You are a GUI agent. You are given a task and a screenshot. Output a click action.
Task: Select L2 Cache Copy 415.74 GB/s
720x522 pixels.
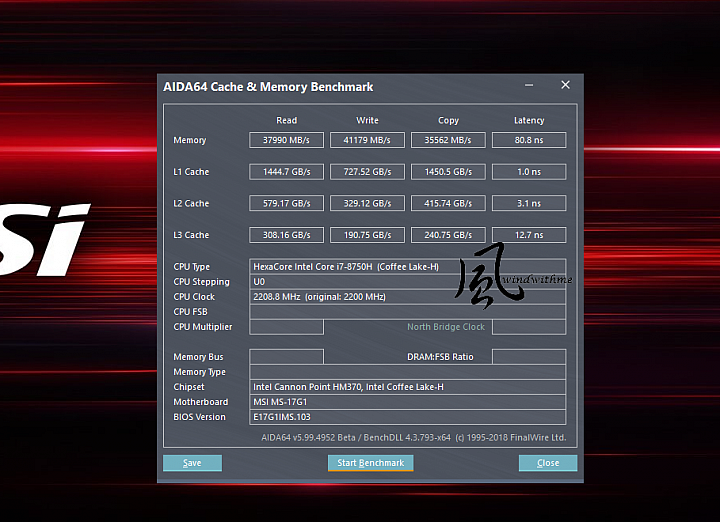coord(448,203)
